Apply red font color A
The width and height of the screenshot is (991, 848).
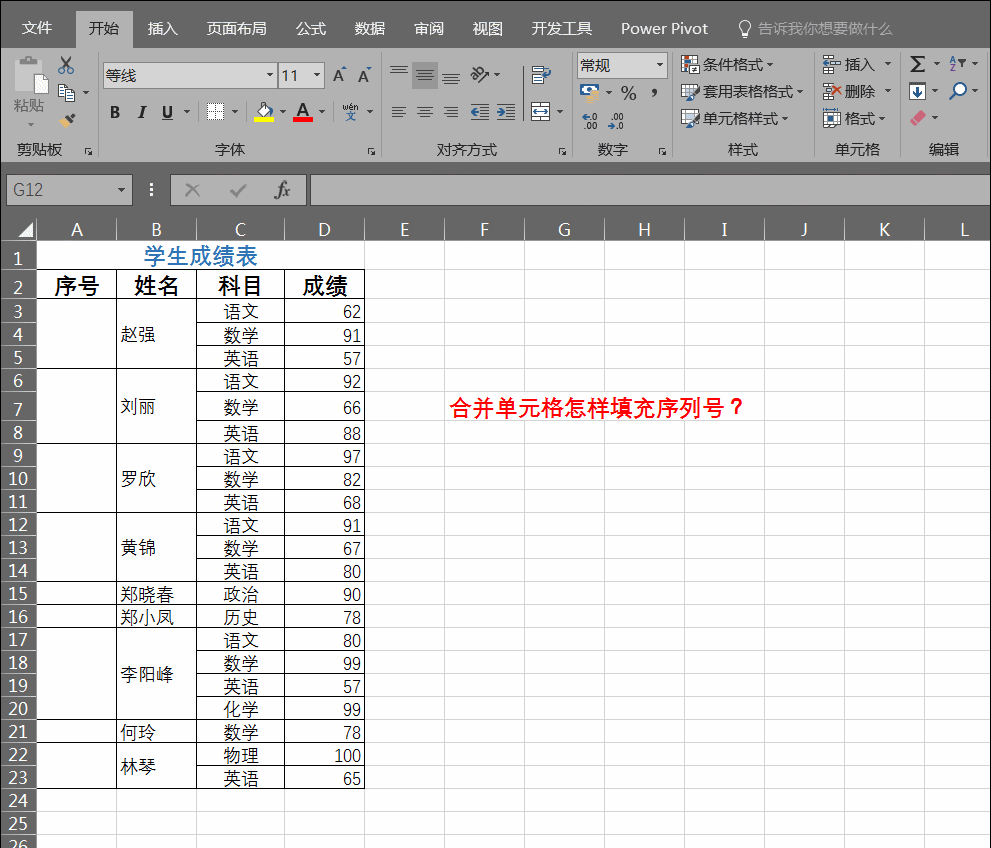(x=303, y=112)
